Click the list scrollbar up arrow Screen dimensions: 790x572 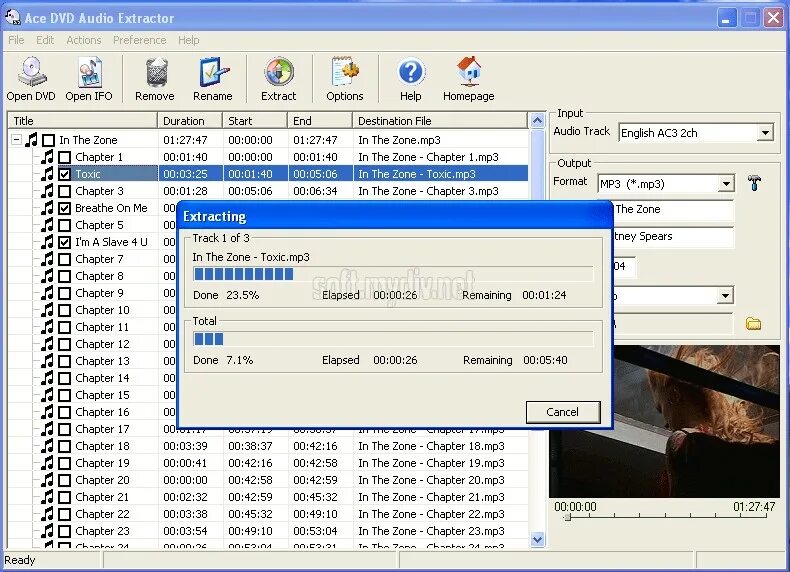coord(537,120)
